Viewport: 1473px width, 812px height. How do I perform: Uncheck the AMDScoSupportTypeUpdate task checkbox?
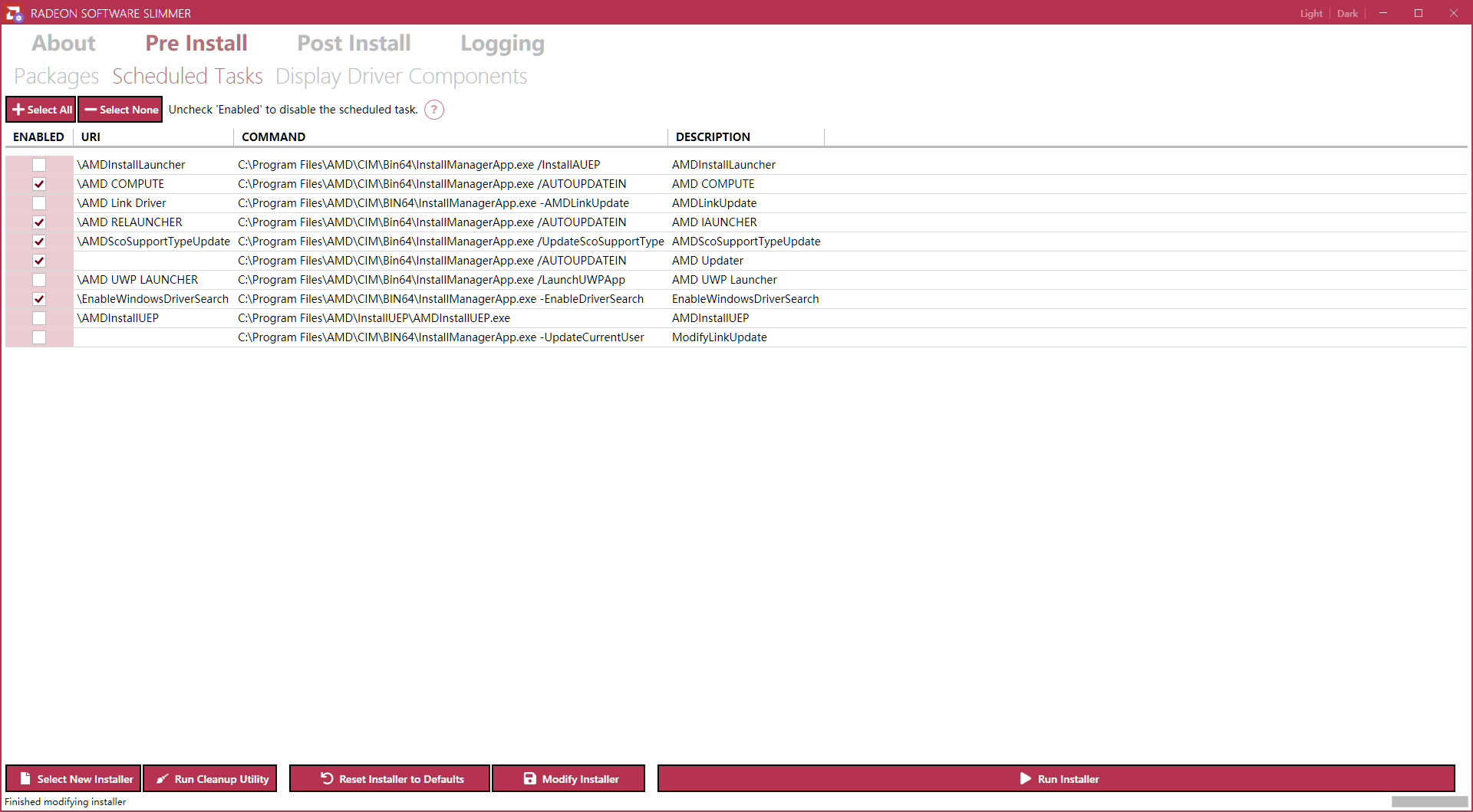pyautogui.click(x=39, y=242)
